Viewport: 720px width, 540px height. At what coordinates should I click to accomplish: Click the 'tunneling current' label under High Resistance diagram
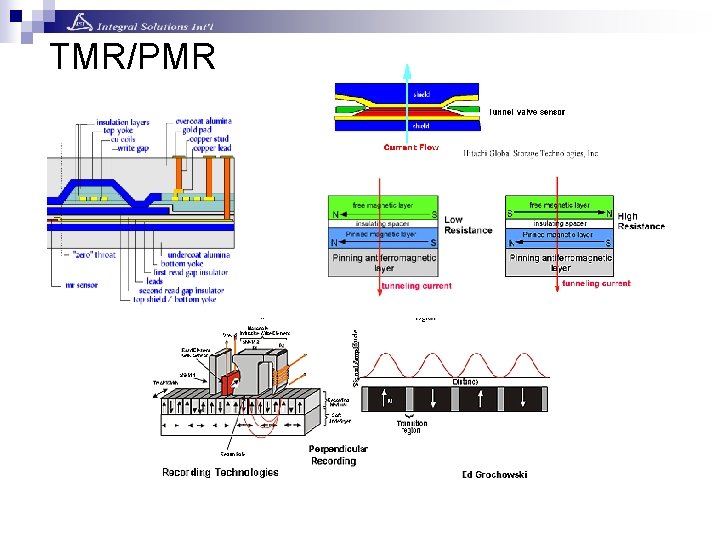point(596,284)
